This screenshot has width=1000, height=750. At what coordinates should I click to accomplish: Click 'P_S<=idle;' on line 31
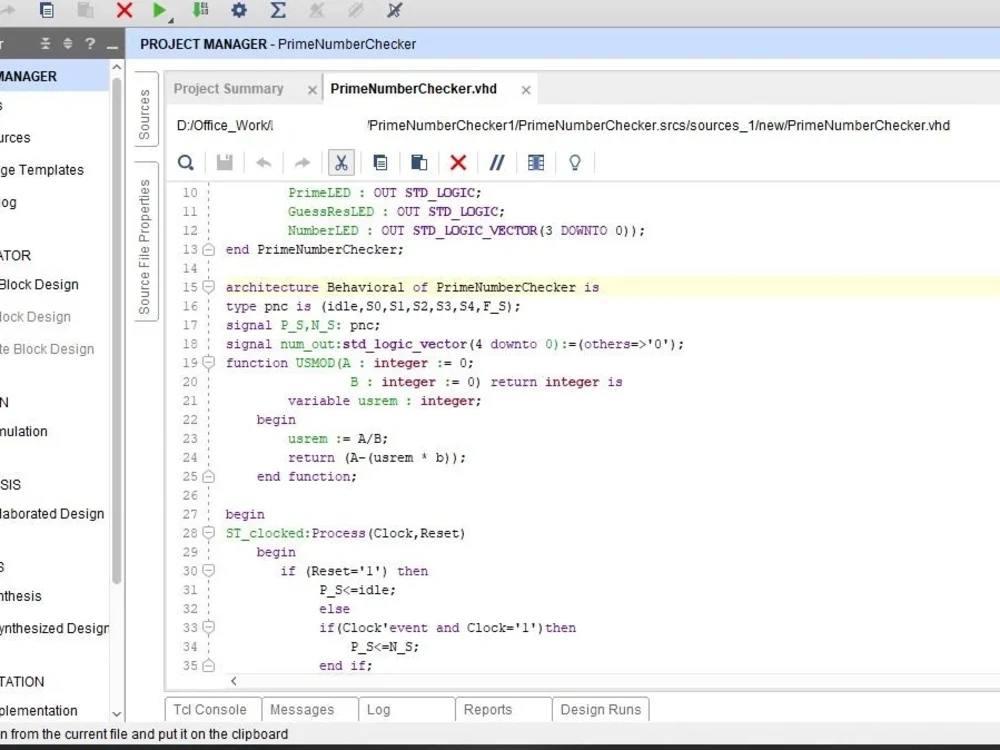click(357, 590)
